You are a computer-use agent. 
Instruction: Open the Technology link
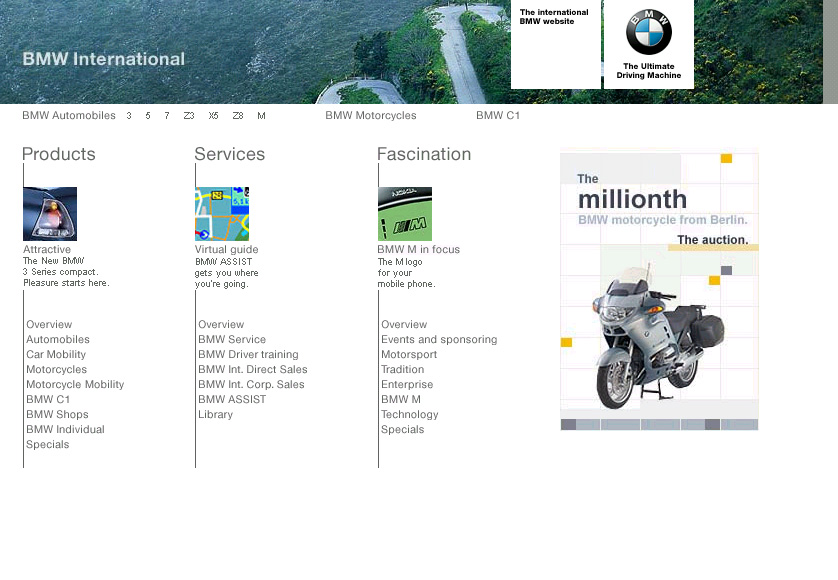point(409,414)
